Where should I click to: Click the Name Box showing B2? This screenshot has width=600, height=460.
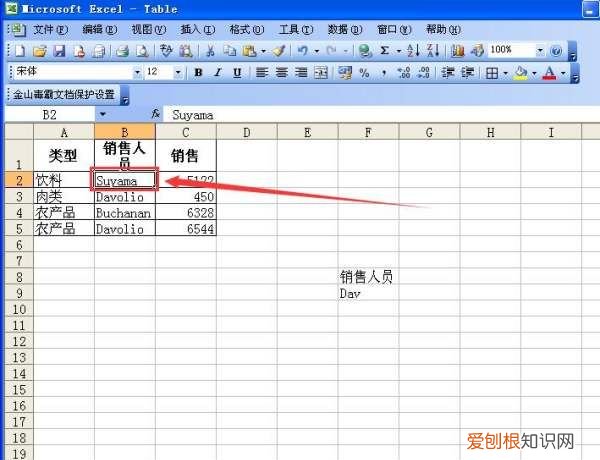[x=50, y=114]
